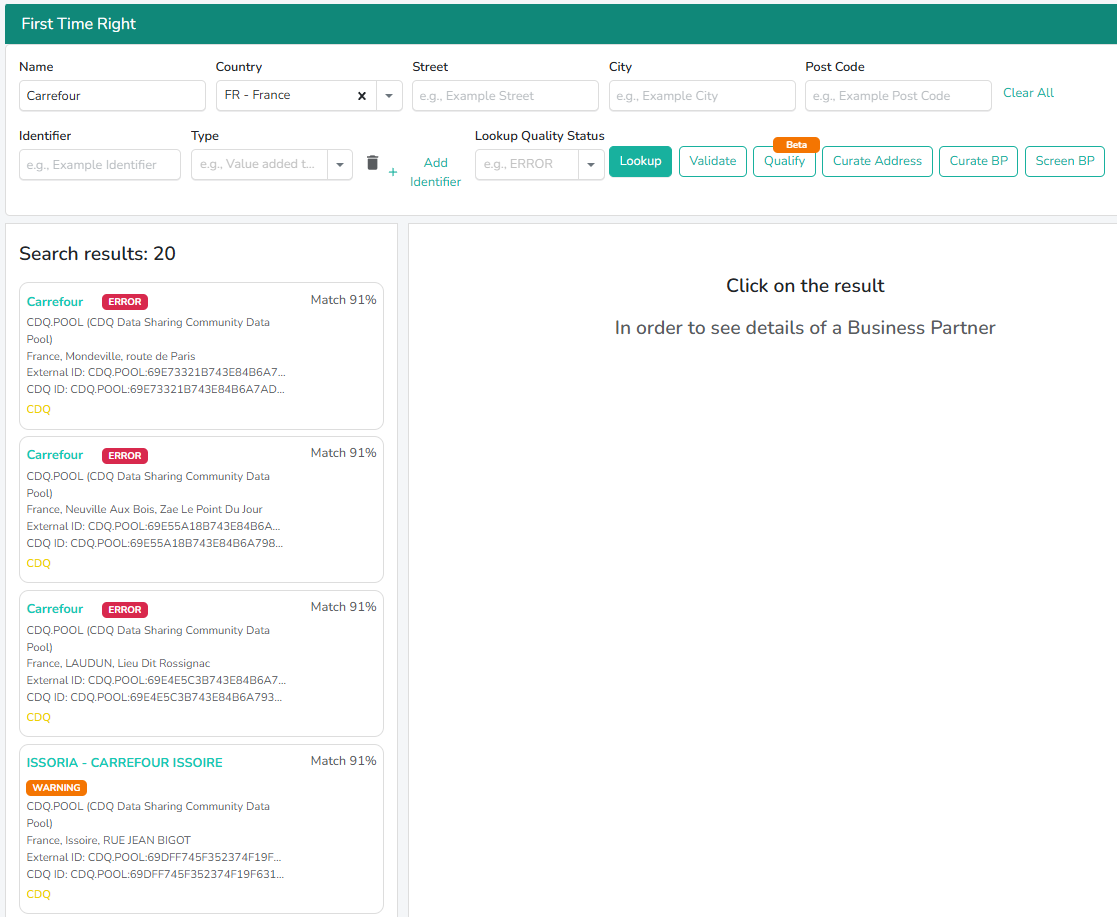Viewport: 1117px width, 917px height.
Task: Click into the Street input field
Action: pyautogui.click(x=505, y=95)
